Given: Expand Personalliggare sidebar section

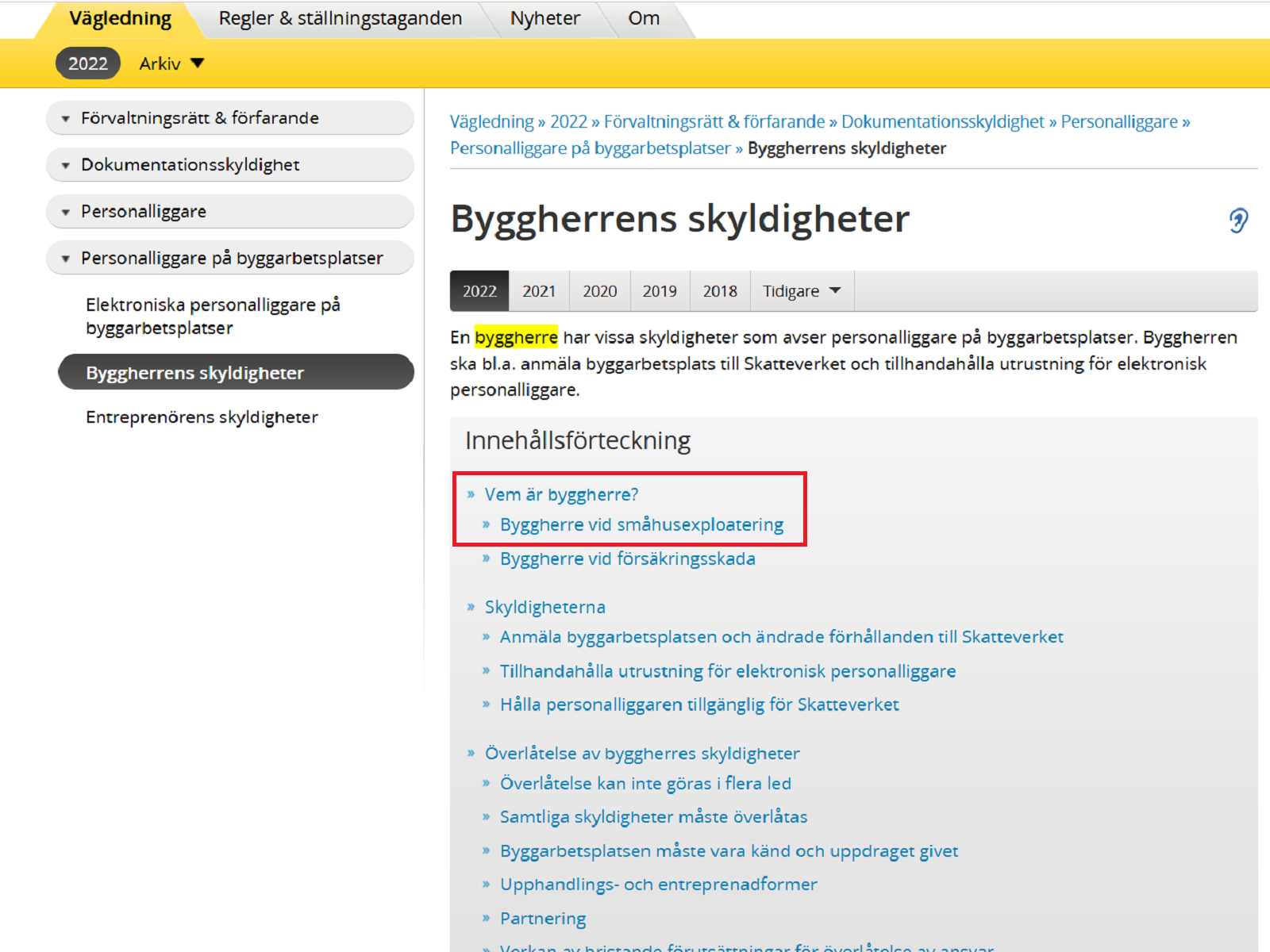Looking at the screenshot, I should pyautogui.click(x=230, y=212).
